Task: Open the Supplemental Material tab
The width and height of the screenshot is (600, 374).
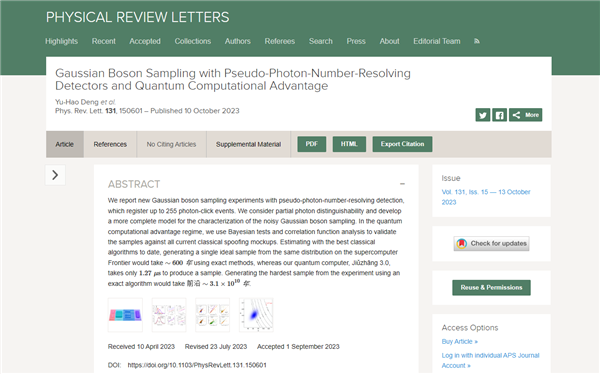Action: [248, 144]
